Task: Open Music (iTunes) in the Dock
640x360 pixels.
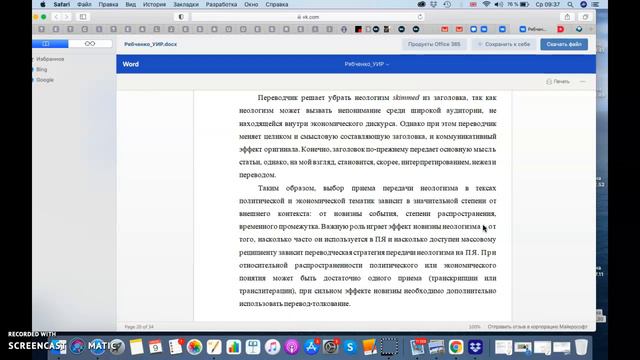Action: pyautogui.click(x=272, y=347)
